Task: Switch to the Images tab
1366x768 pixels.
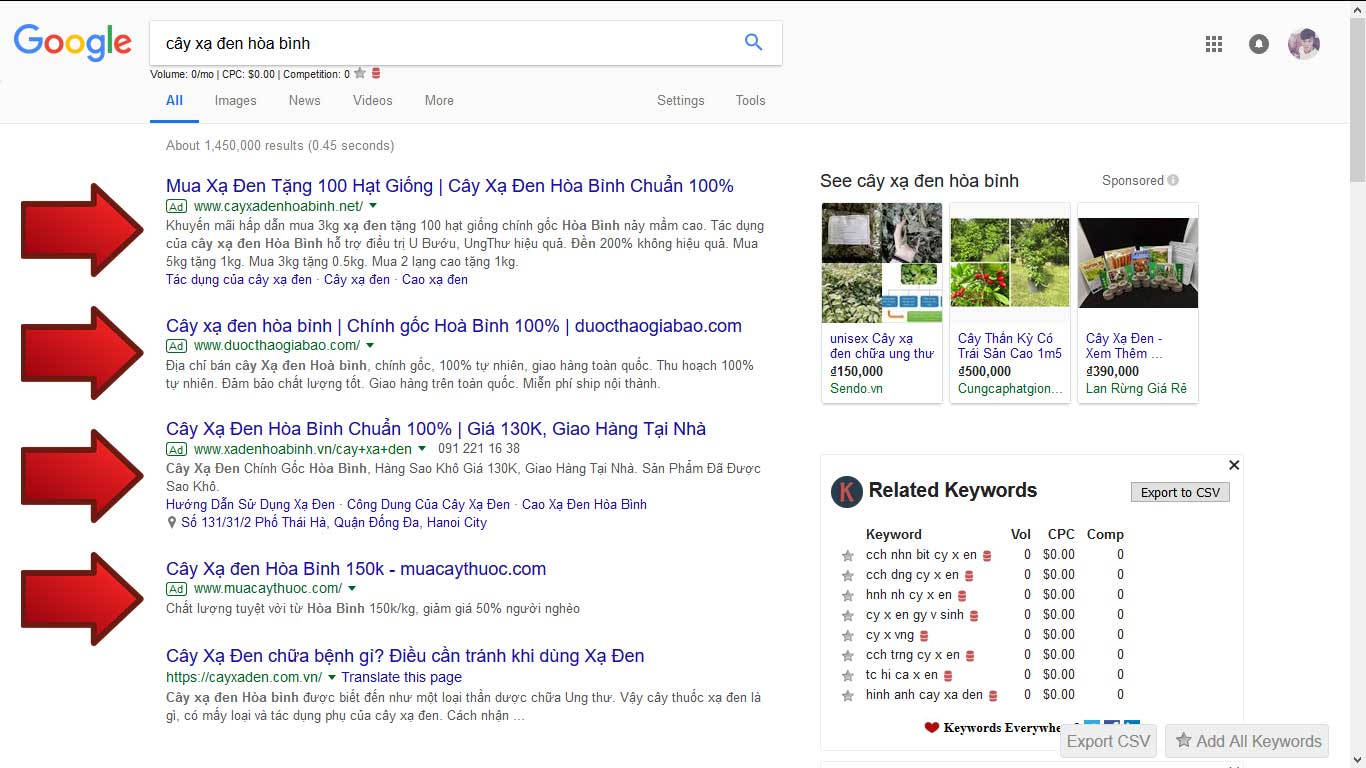Action: click(235, 100)
